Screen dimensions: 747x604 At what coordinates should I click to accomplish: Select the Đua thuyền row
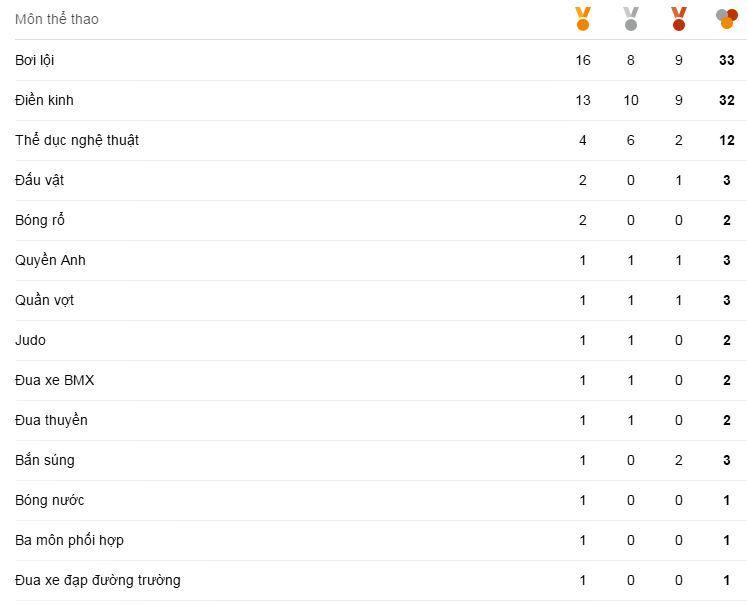click(51, 420)
